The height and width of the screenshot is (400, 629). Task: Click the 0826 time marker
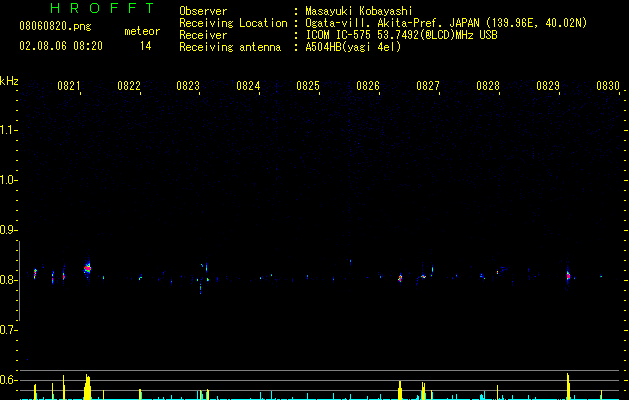(x=368, y=86)
